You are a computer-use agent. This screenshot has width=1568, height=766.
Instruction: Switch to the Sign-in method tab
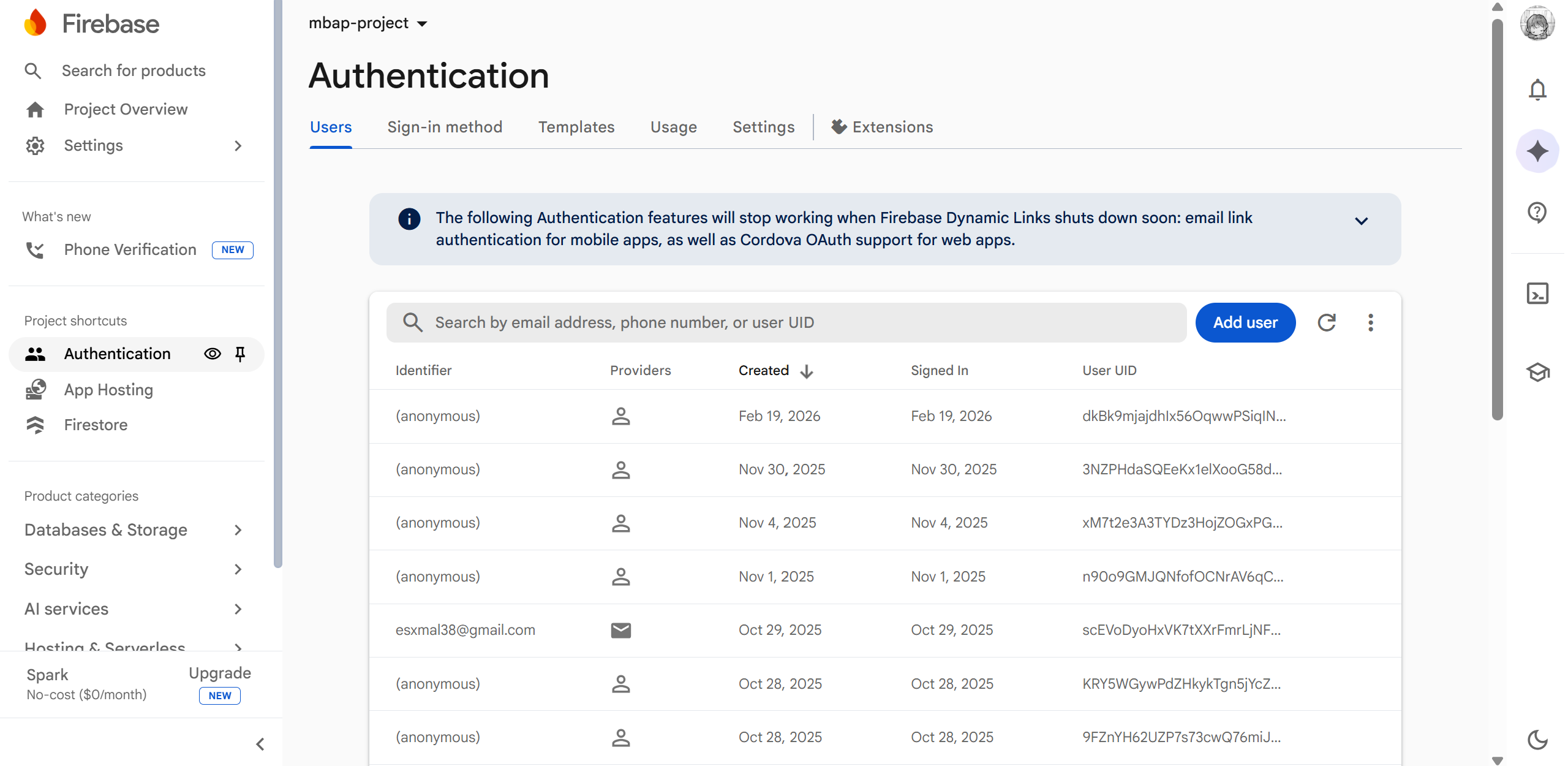pyautogui.click(x=445, y=127)
